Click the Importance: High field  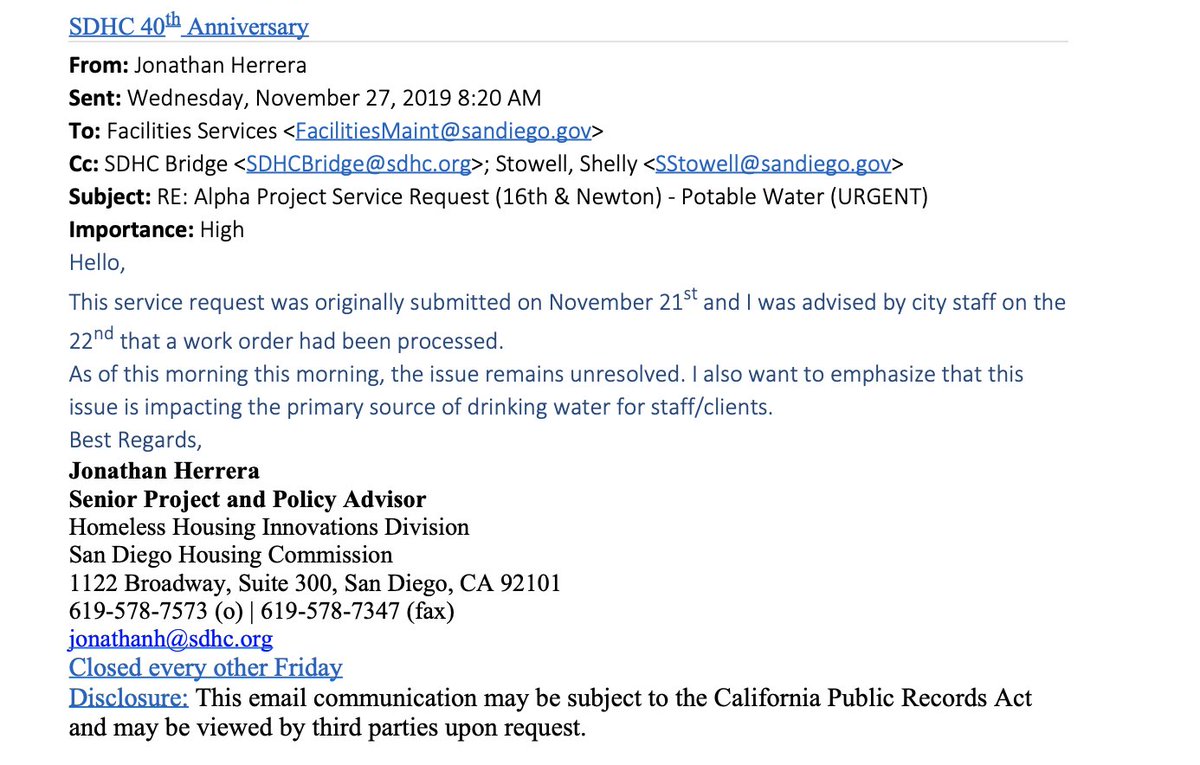coord(156,231)
